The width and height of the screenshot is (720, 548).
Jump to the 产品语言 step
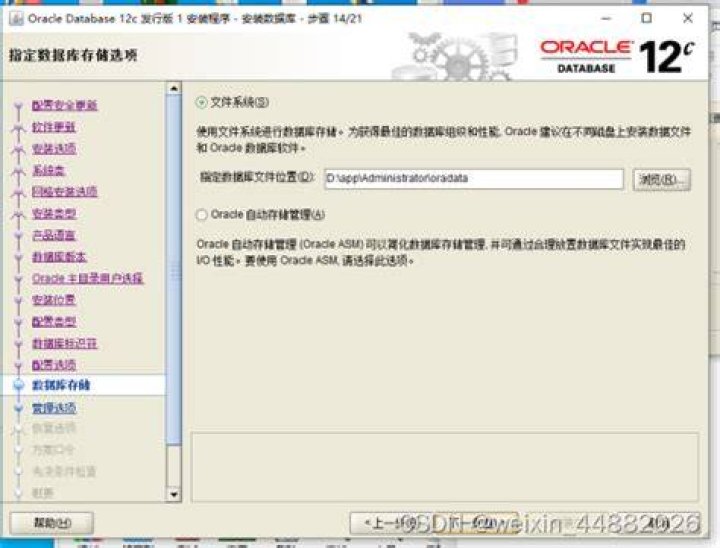pos(54,235)
